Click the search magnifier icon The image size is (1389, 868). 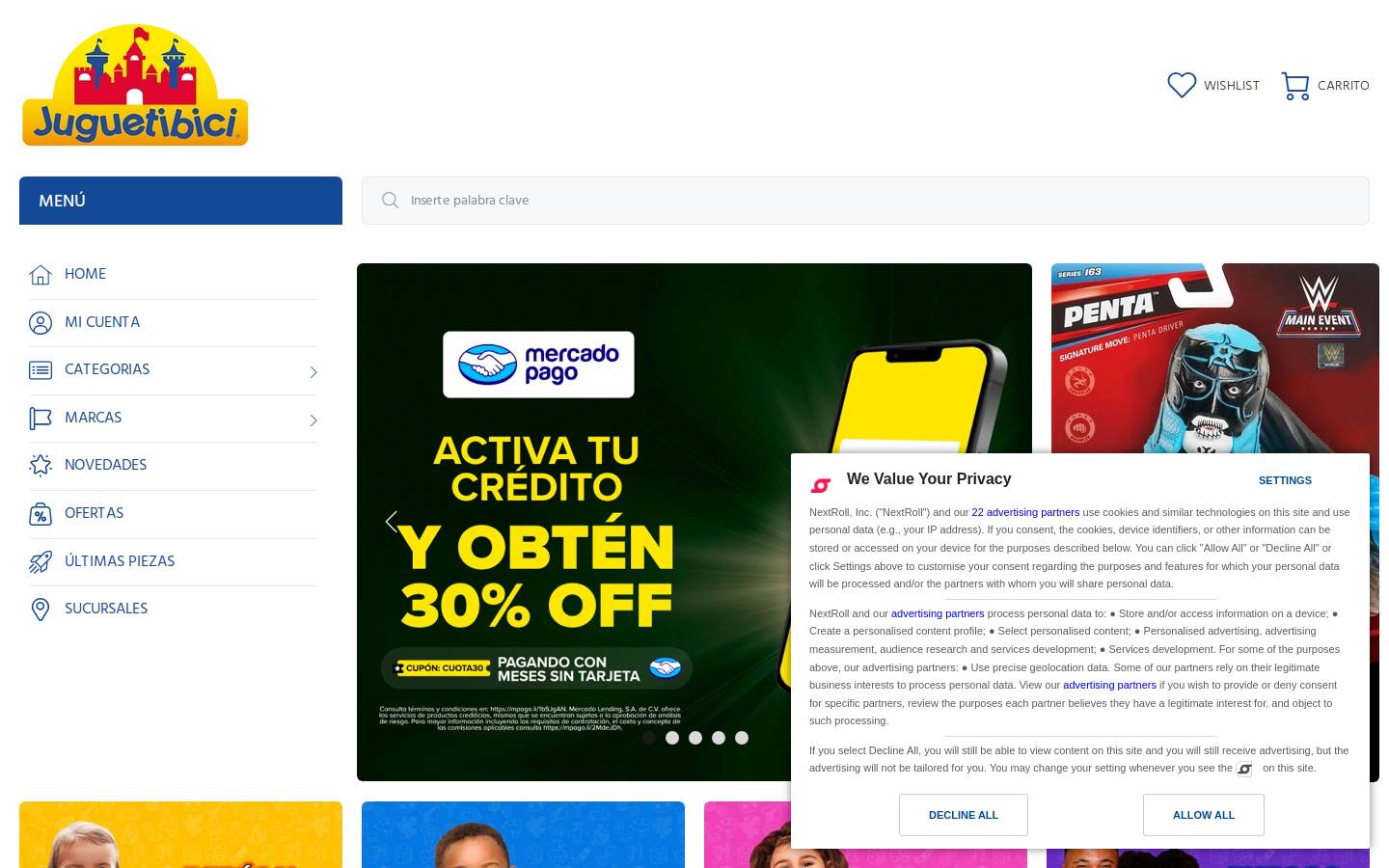[390, 201]
